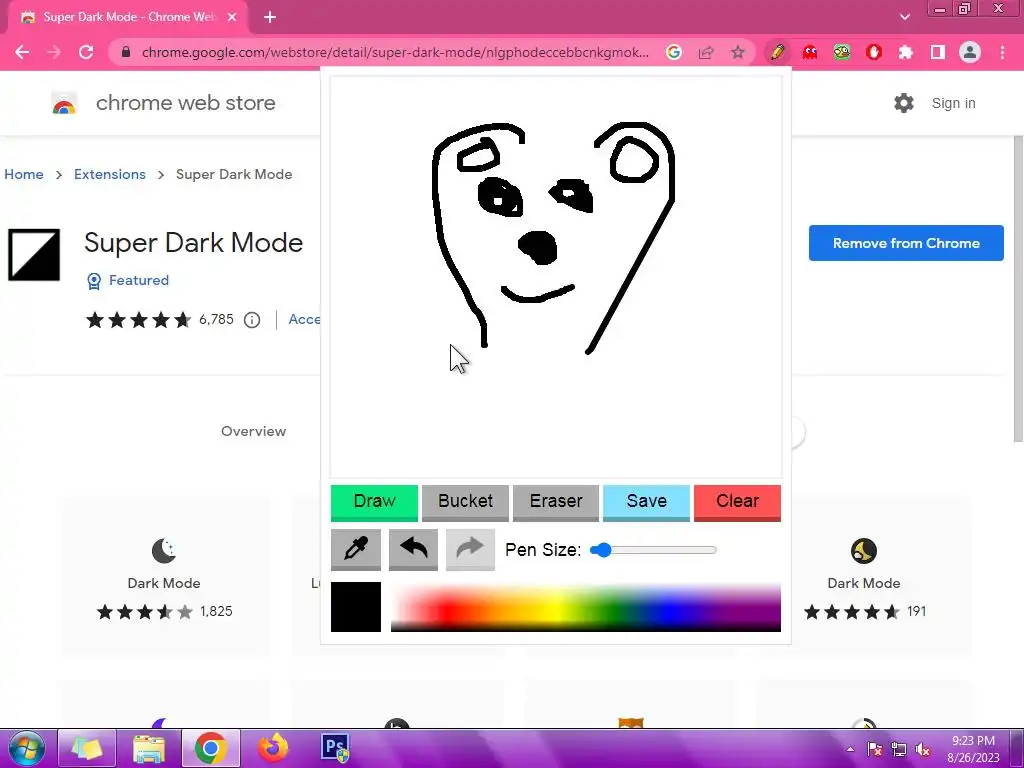Screen dimensions: 1024x768
Task: Go back to the previous page
Action: pos(22,52)
